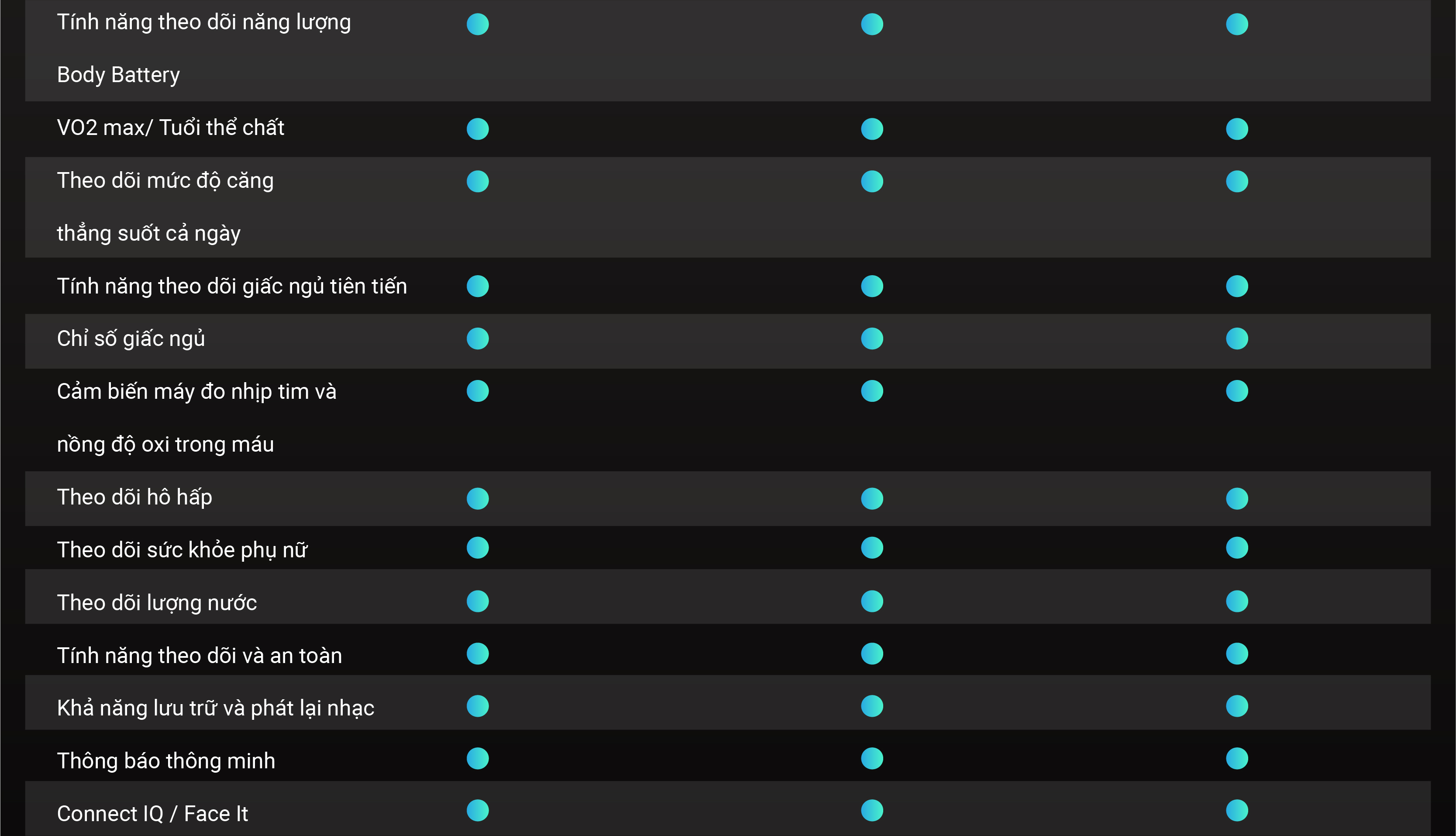1456x836 pixels.
Task: Click first-column dot for safety tracking row
Action: [x=478, y=653]
